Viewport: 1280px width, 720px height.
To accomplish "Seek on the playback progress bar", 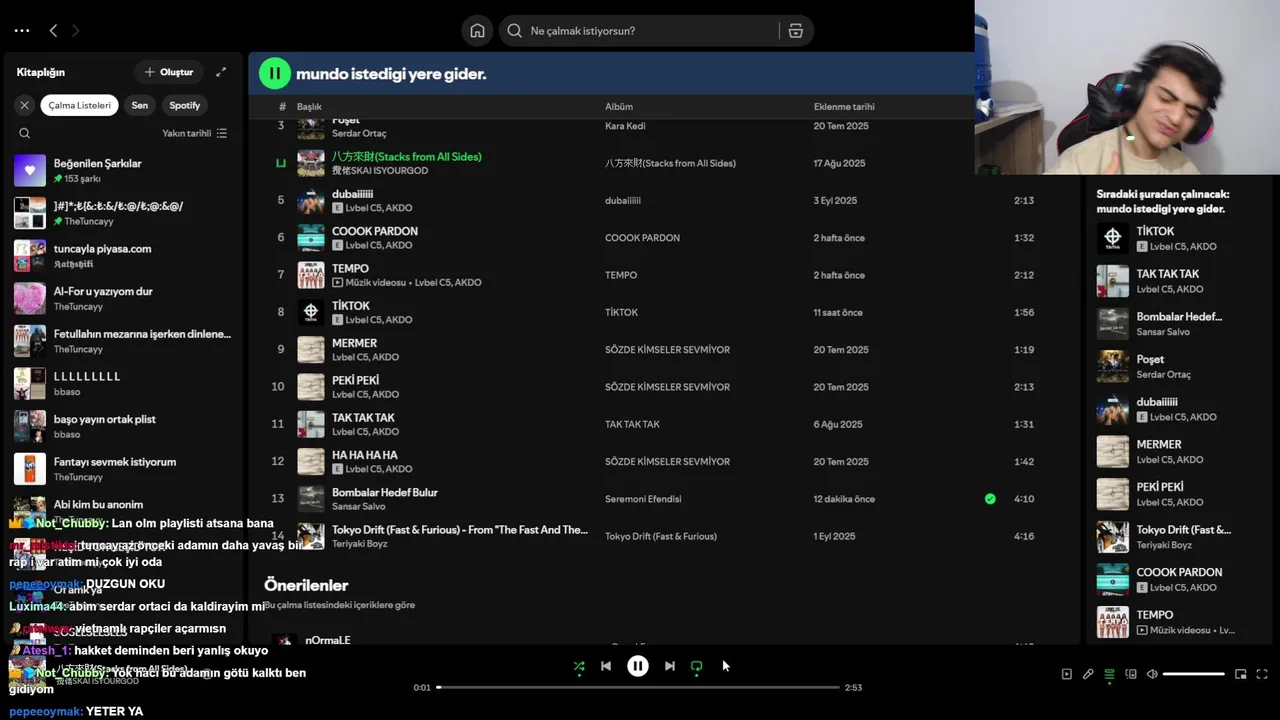I will (637, 687).
